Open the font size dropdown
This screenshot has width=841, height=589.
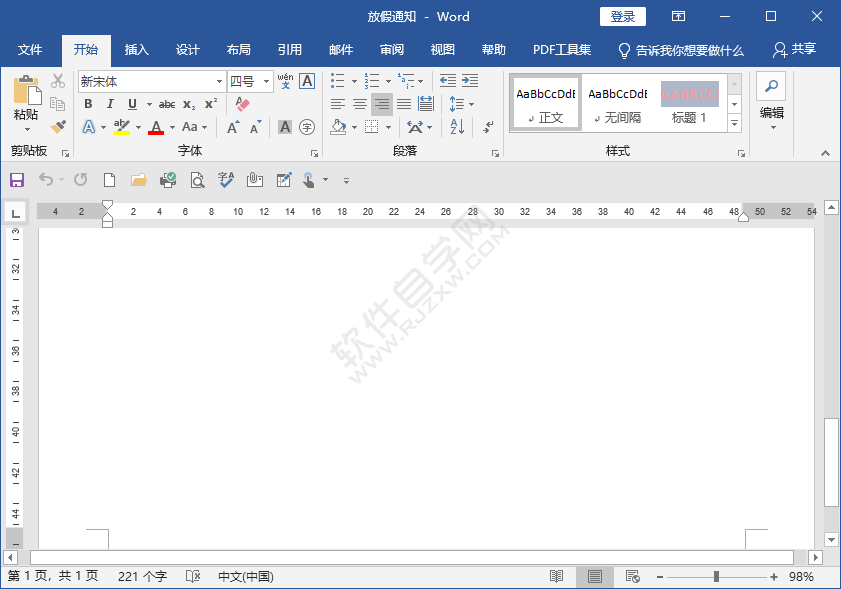pos(266,81)
